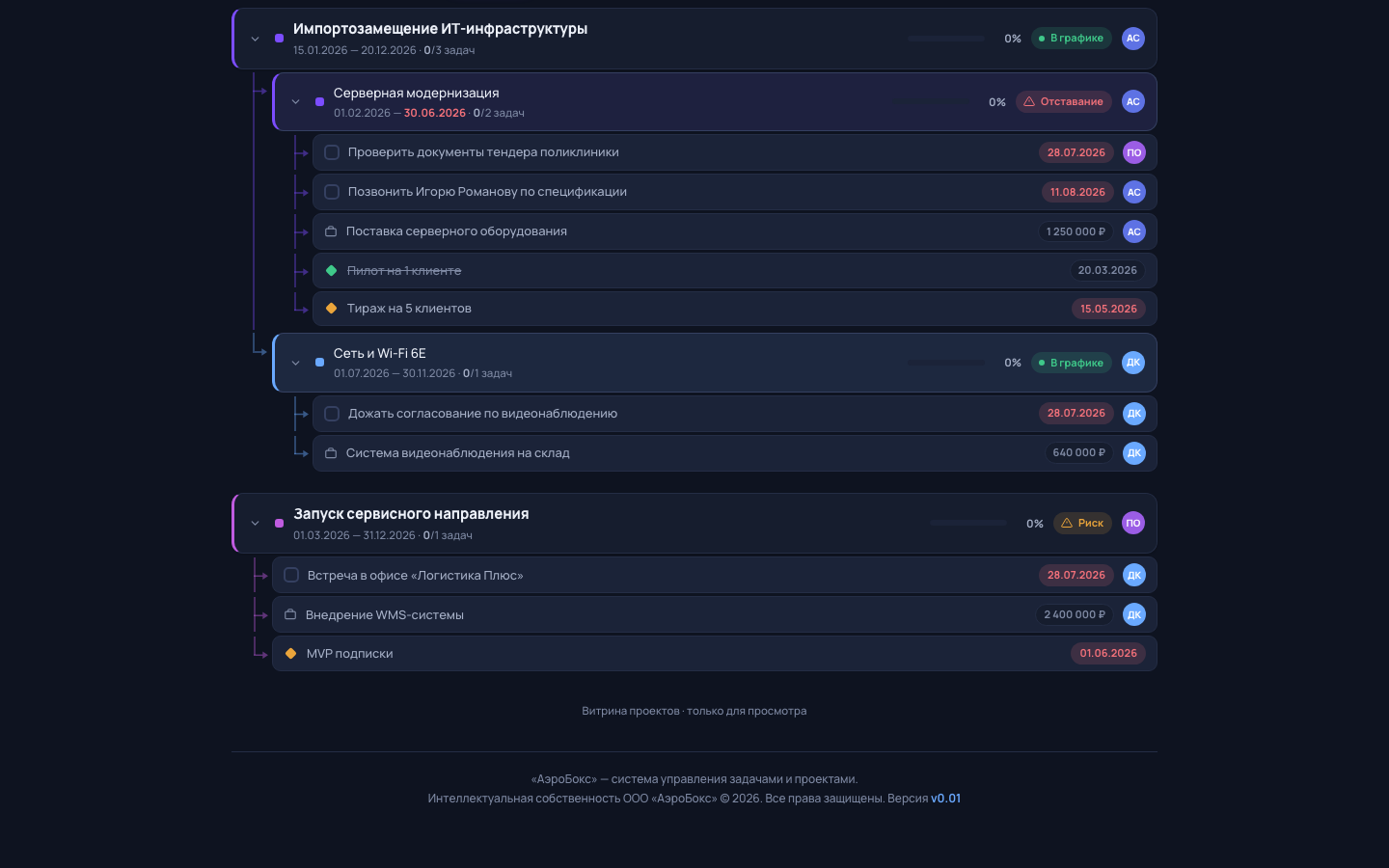The width and height of the screenshot is (1389, 868).
Task: Collapse the Сеть и Wi-Fi 6E subproject
Action: 295,364
